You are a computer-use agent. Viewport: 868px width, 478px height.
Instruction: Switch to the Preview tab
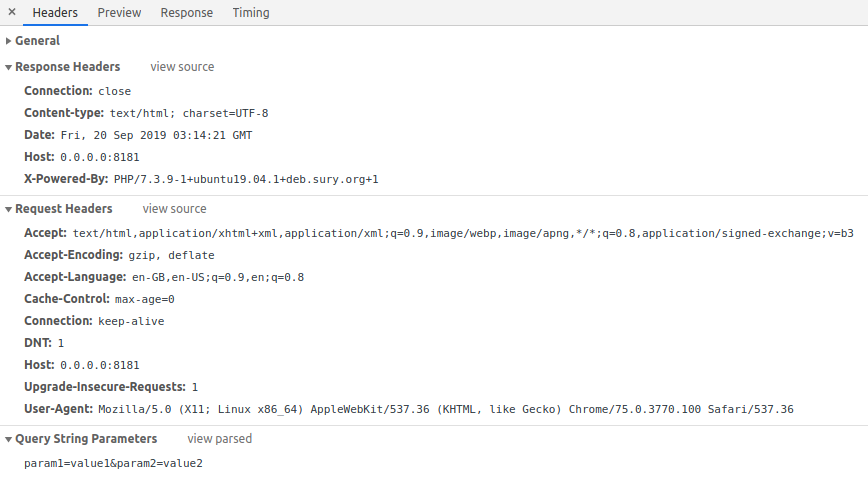[119, 13]
